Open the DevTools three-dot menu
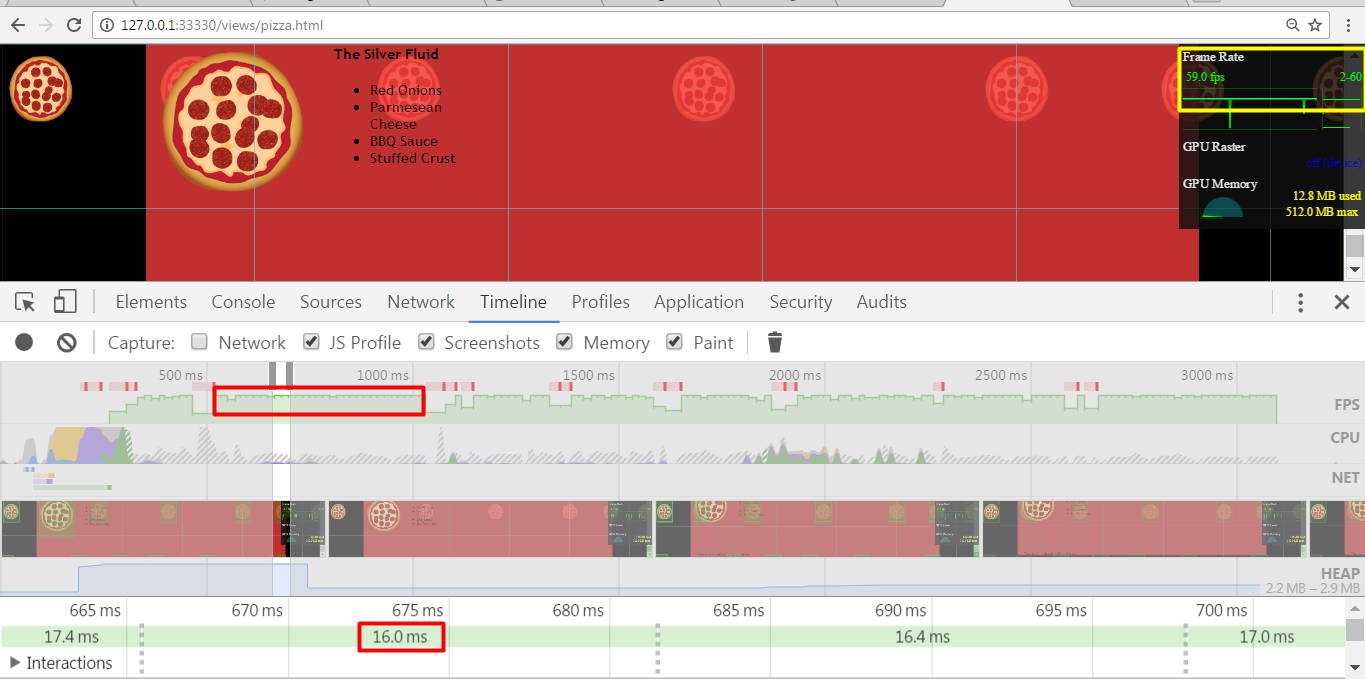 (x=1300, y=302)
